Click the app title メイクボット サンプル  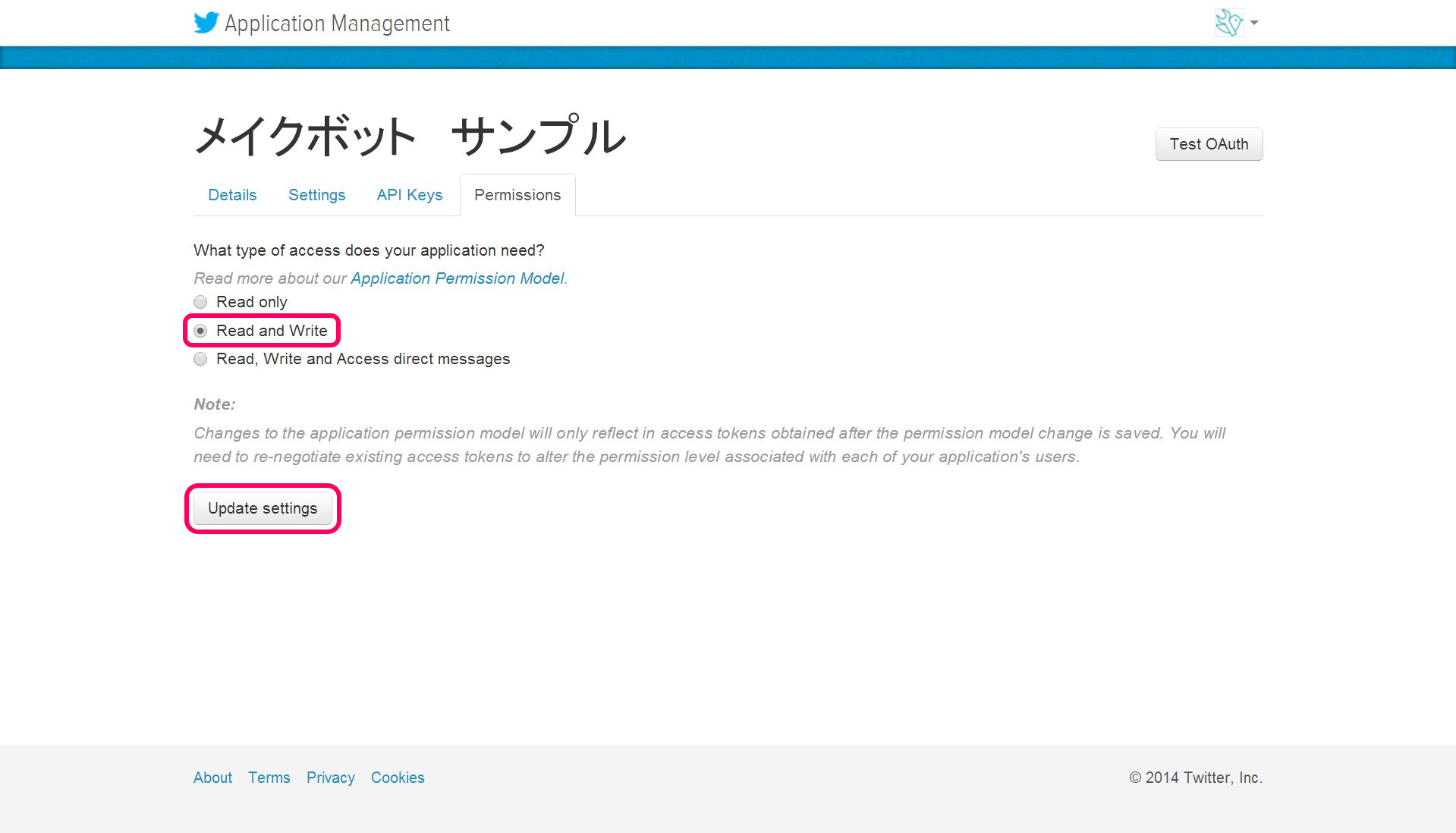410,137
